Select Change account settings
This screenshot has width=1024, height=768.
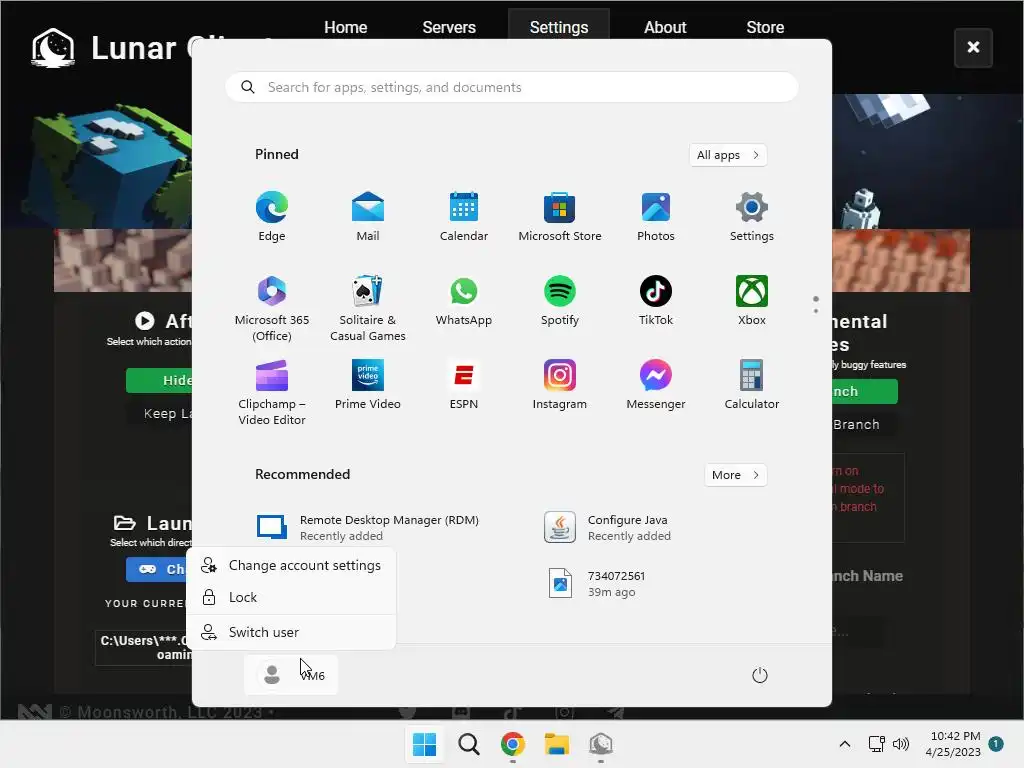coord(291,566)
